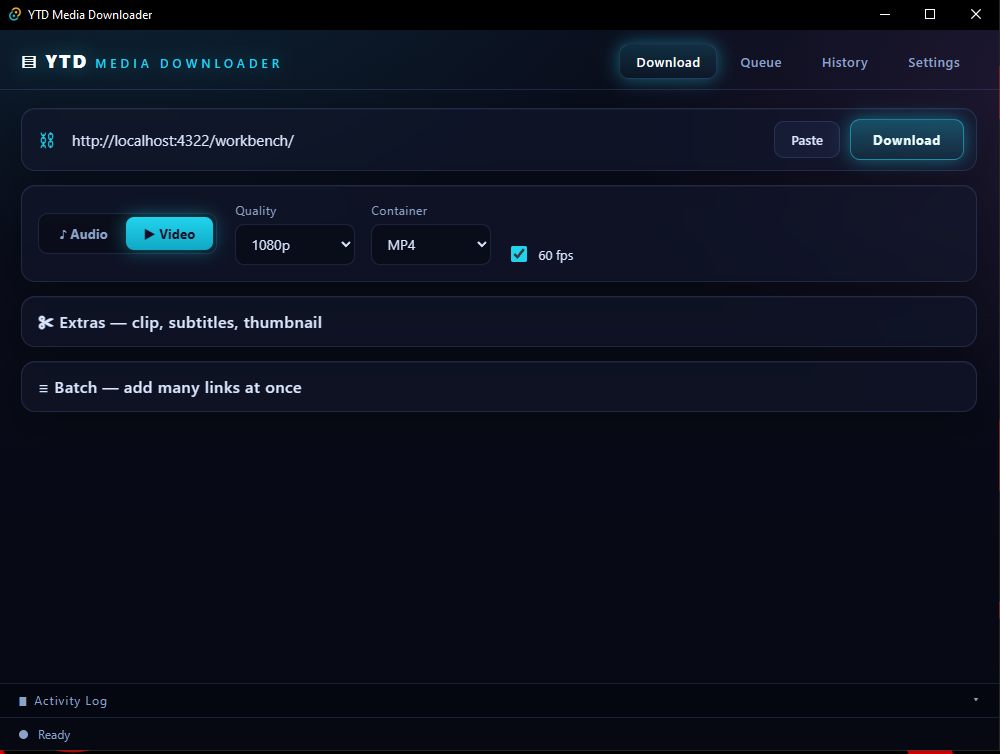The image size is (1000, 754).
Task: Open the Settings tab
Action: [x=934, y=63]
